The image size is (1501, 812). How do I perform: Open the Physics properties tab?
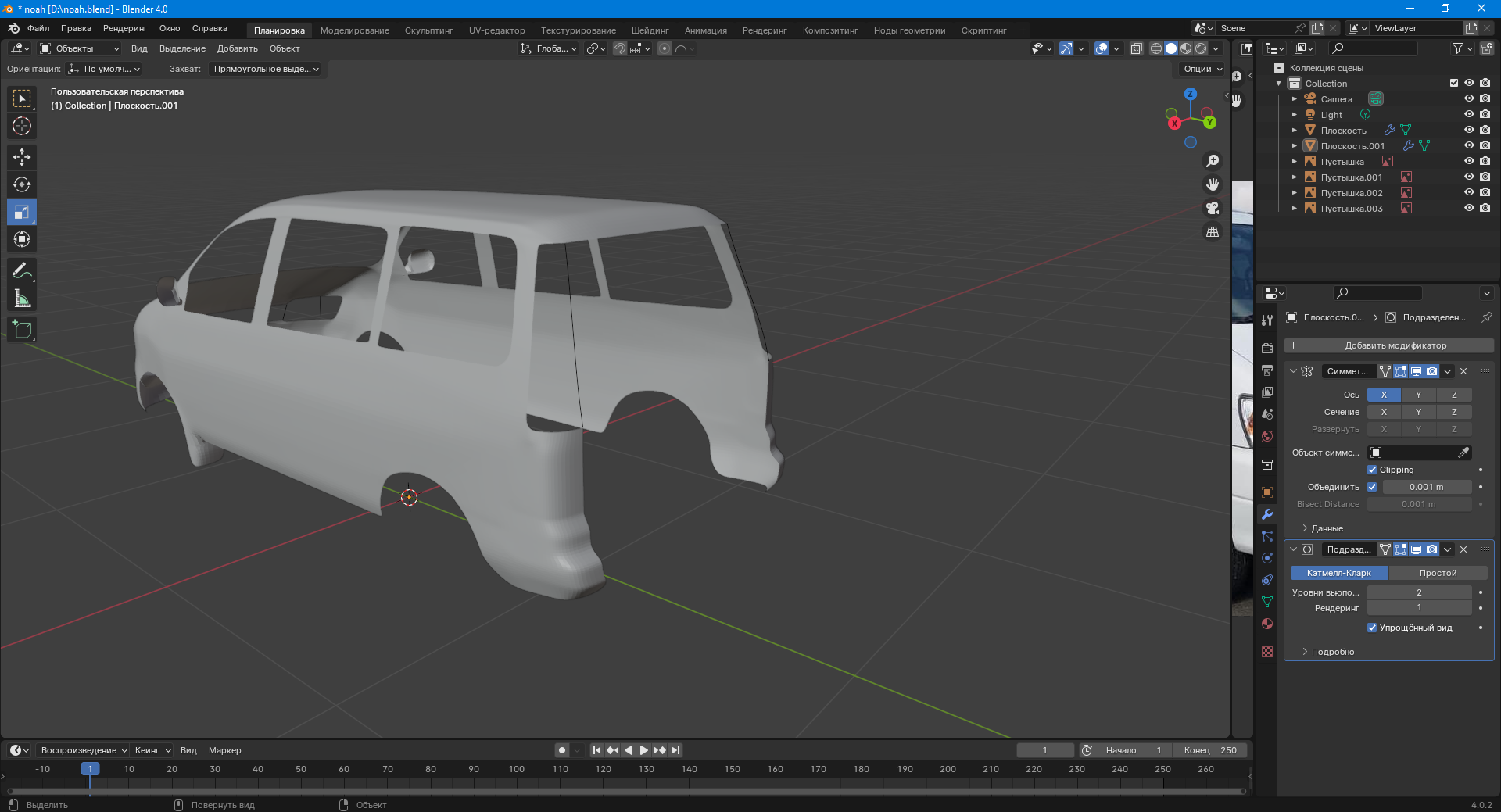coord(1267,558)
